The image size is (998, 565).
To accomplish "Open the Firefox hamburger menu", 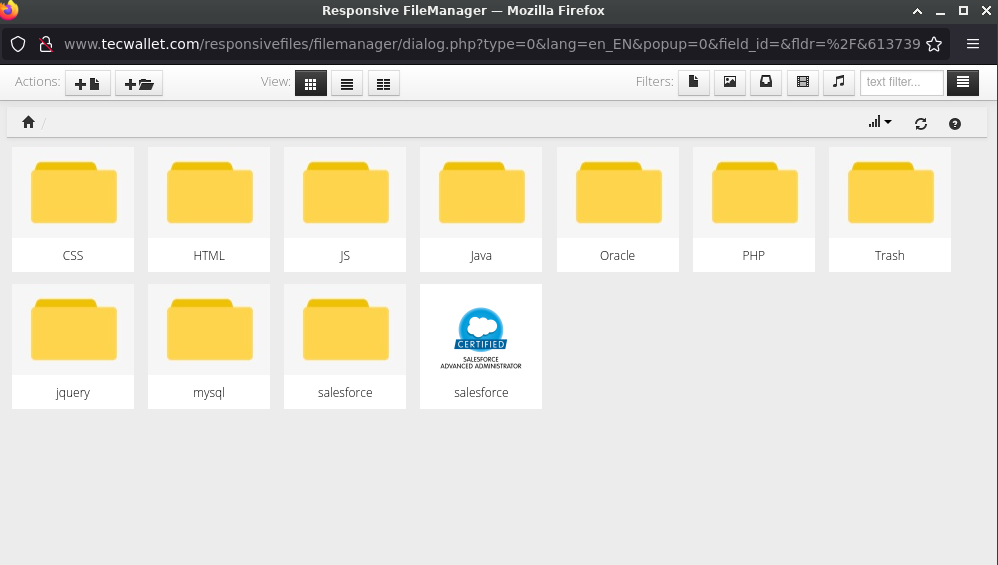I will [x=973, y=44].
